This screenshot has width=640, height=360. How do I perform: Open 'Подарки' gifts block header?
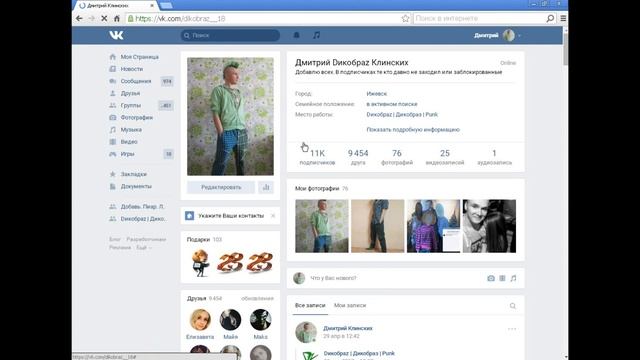198,240
